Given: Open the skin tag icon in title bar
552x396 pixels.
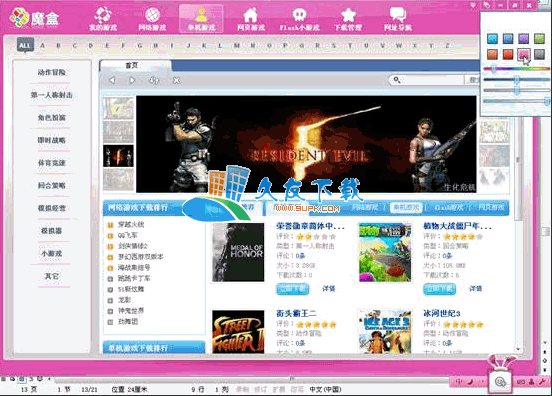Looking at the screenshot, I should tap(486, 5).
